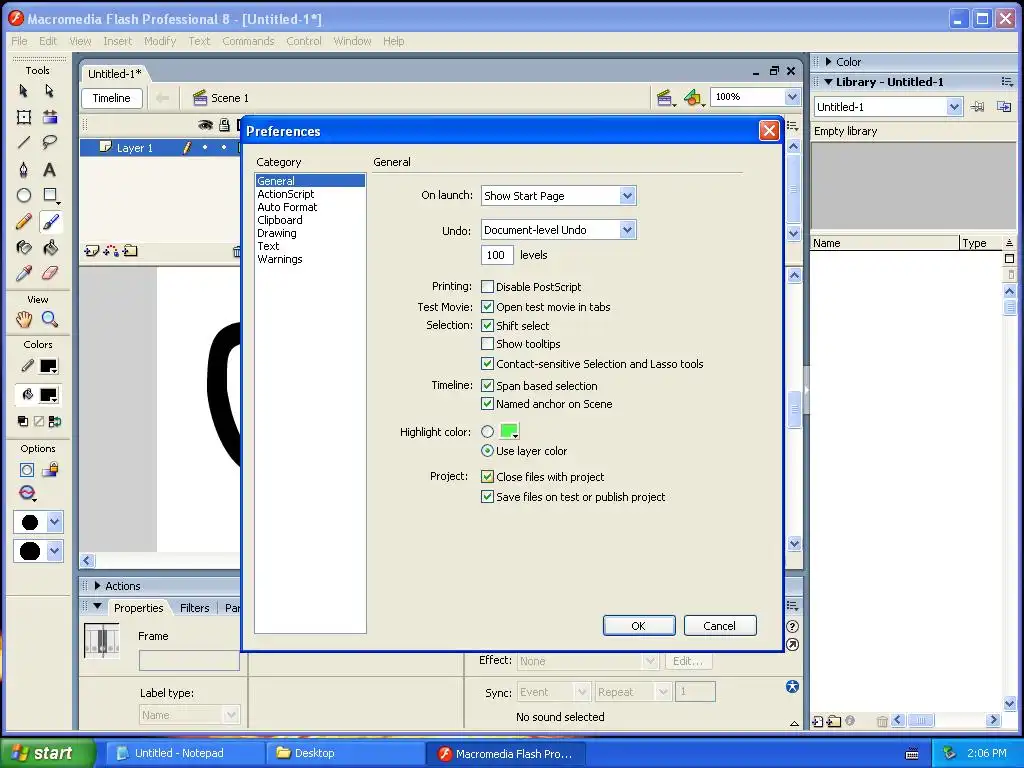Open the stage zoom 100% dropdown
The width and height of the screenshot is (1024, 768).
[792, 97]
